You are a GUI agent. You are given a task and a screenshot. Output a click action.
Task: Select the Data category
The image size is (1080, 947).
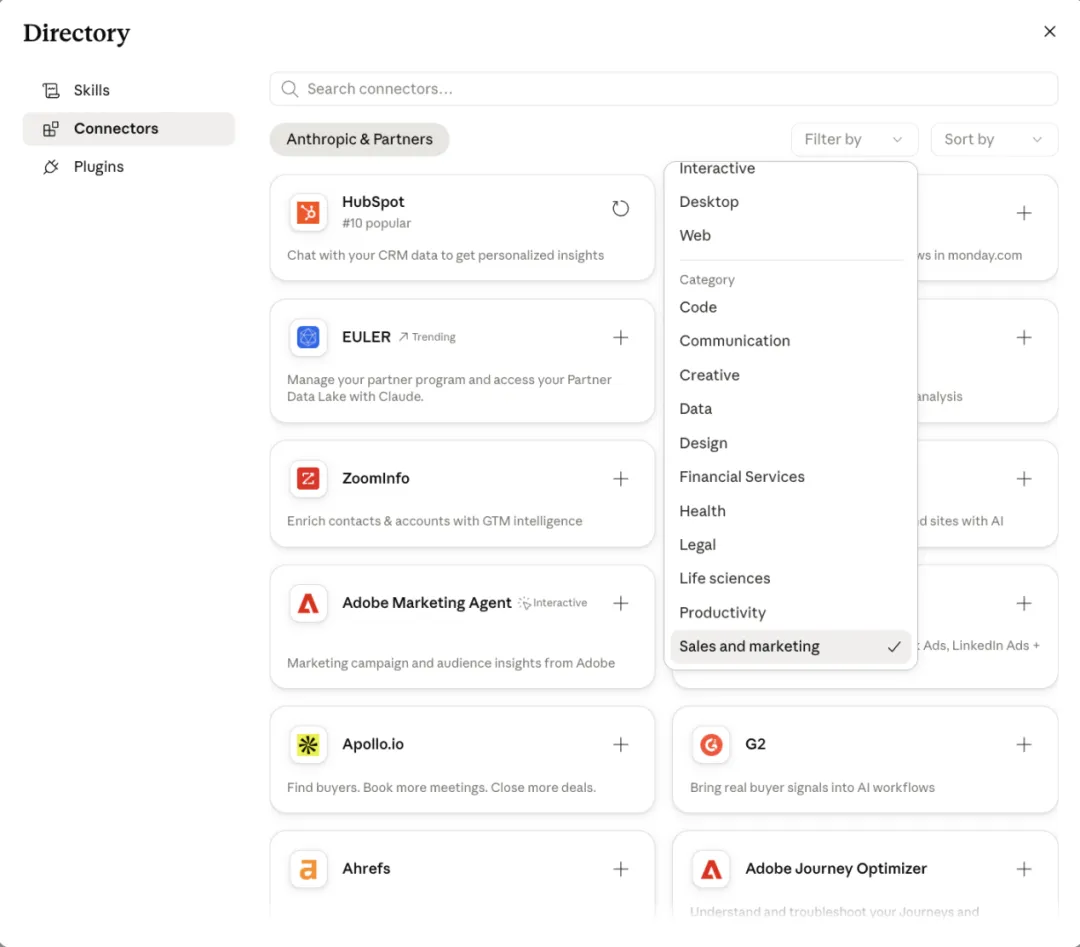point(791,409)
